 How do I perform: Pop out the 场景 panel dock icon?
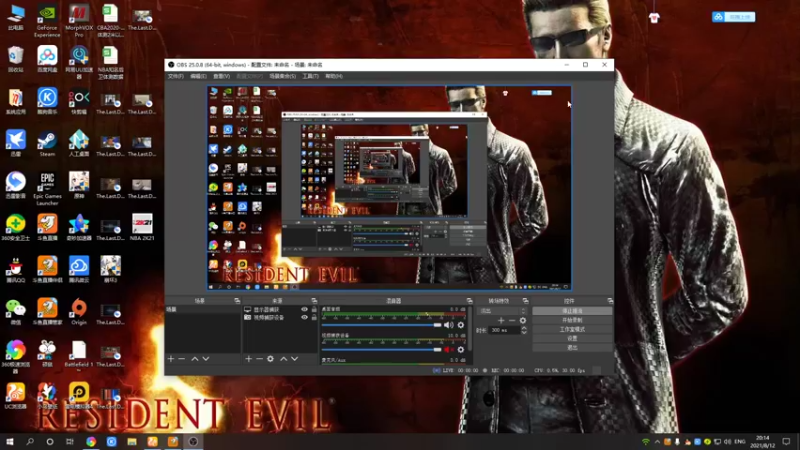237,301
